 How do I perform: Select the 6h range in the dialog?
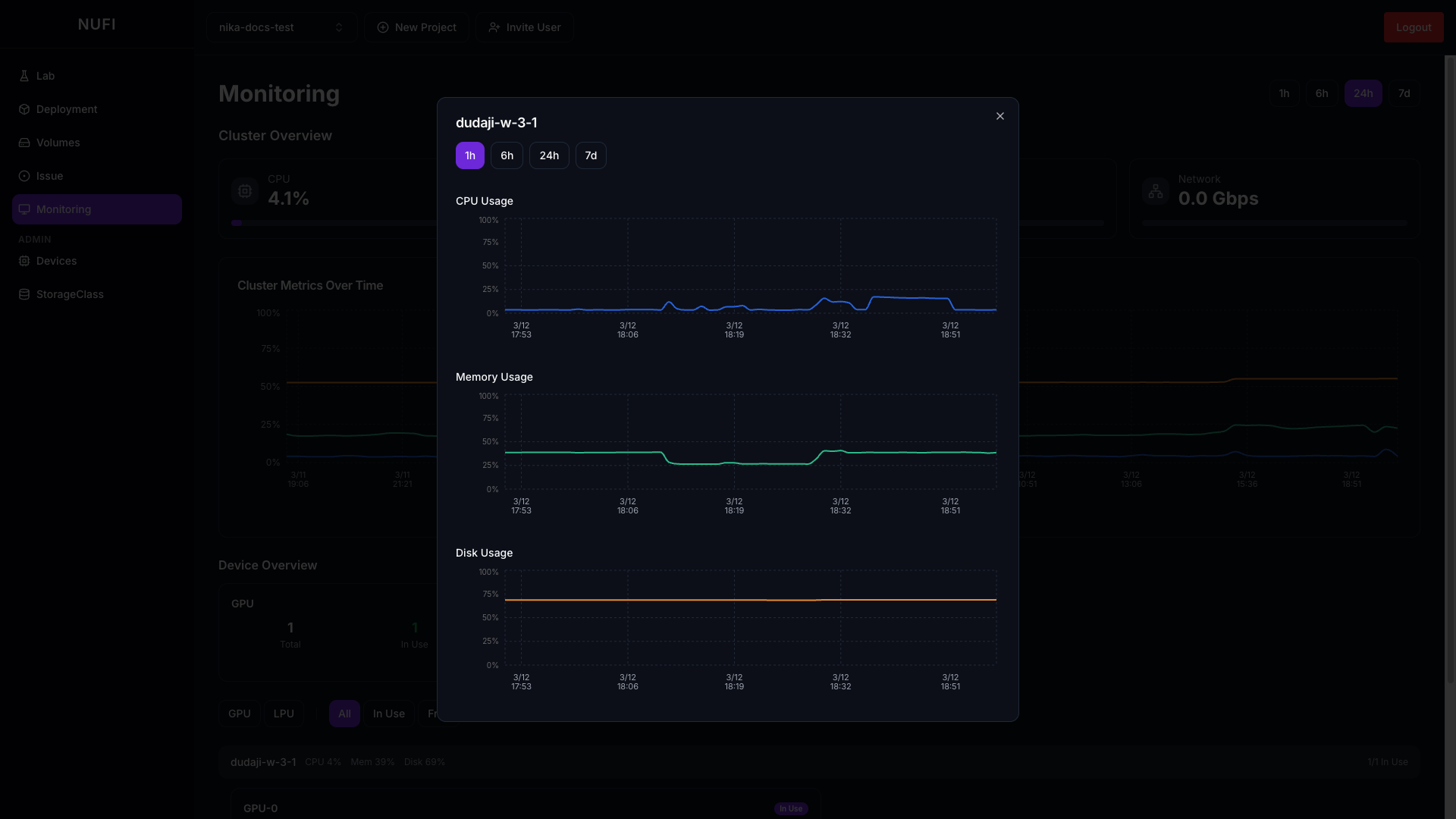click(507, 155)
